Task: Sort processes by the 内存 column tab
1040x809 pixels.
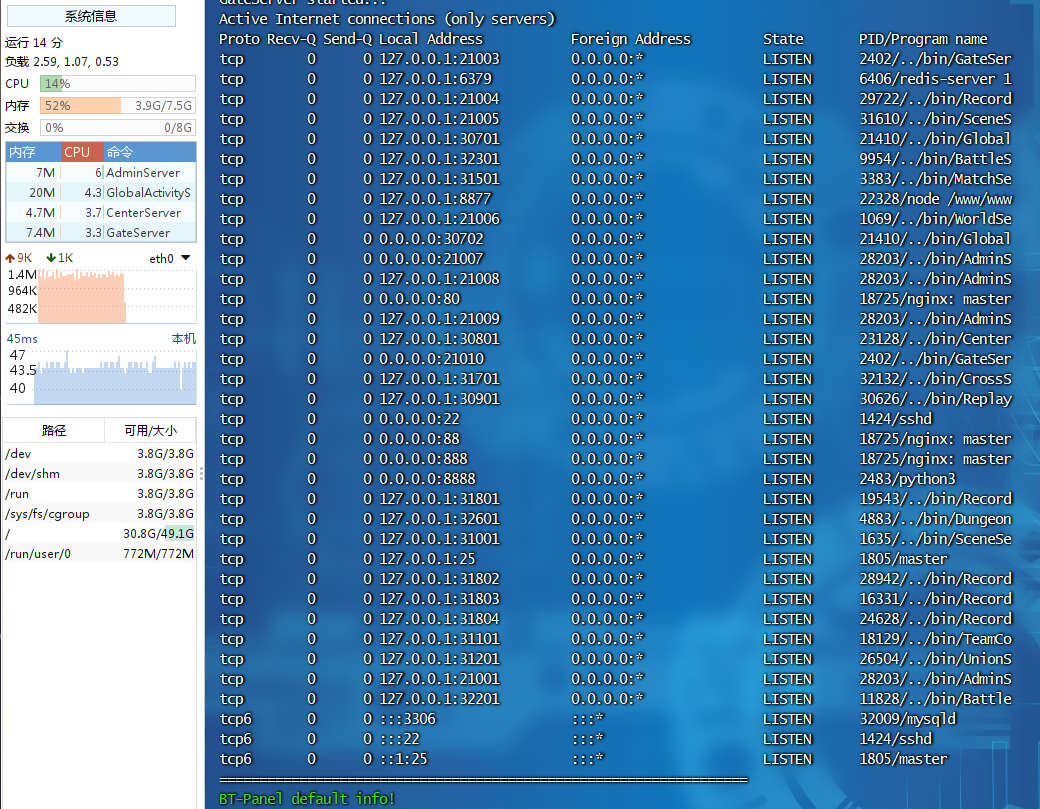Action: pyautogui.click(x=33, y=152)
